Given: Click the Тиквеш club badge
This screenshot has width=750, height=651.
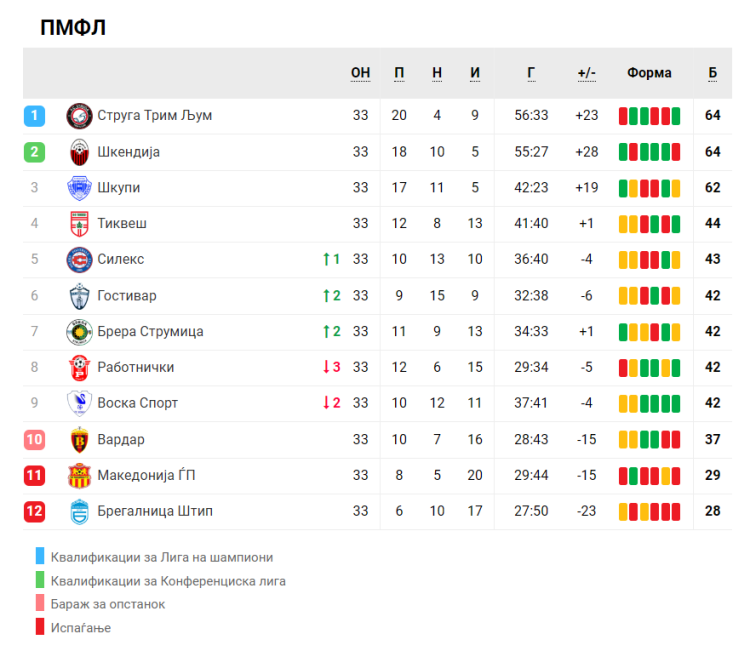Looking at the screenshot, I should (79, 224).
